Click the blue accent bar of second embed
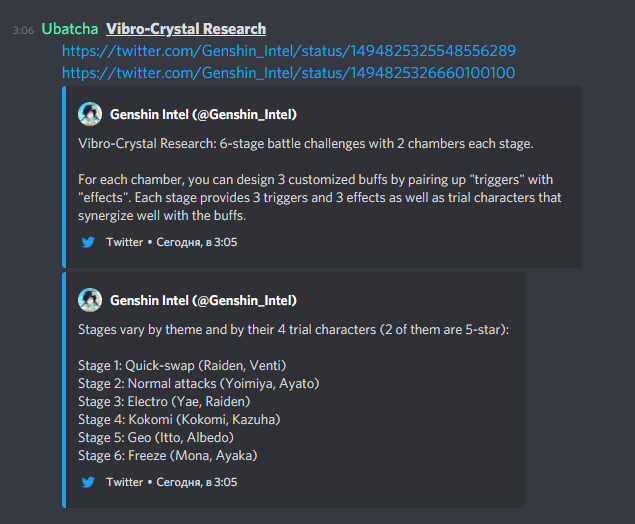Viewport: 635px width, 524px height. click(63, 390)
